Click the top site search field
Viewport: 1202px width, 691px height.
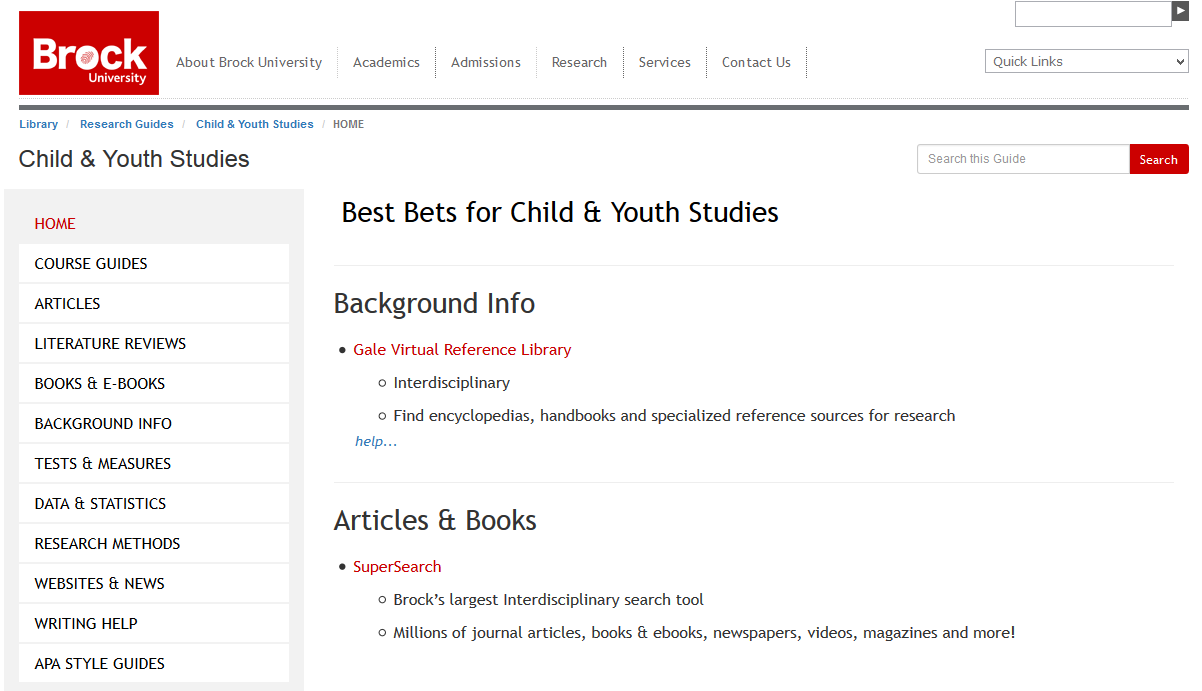tap(1093, 14)
